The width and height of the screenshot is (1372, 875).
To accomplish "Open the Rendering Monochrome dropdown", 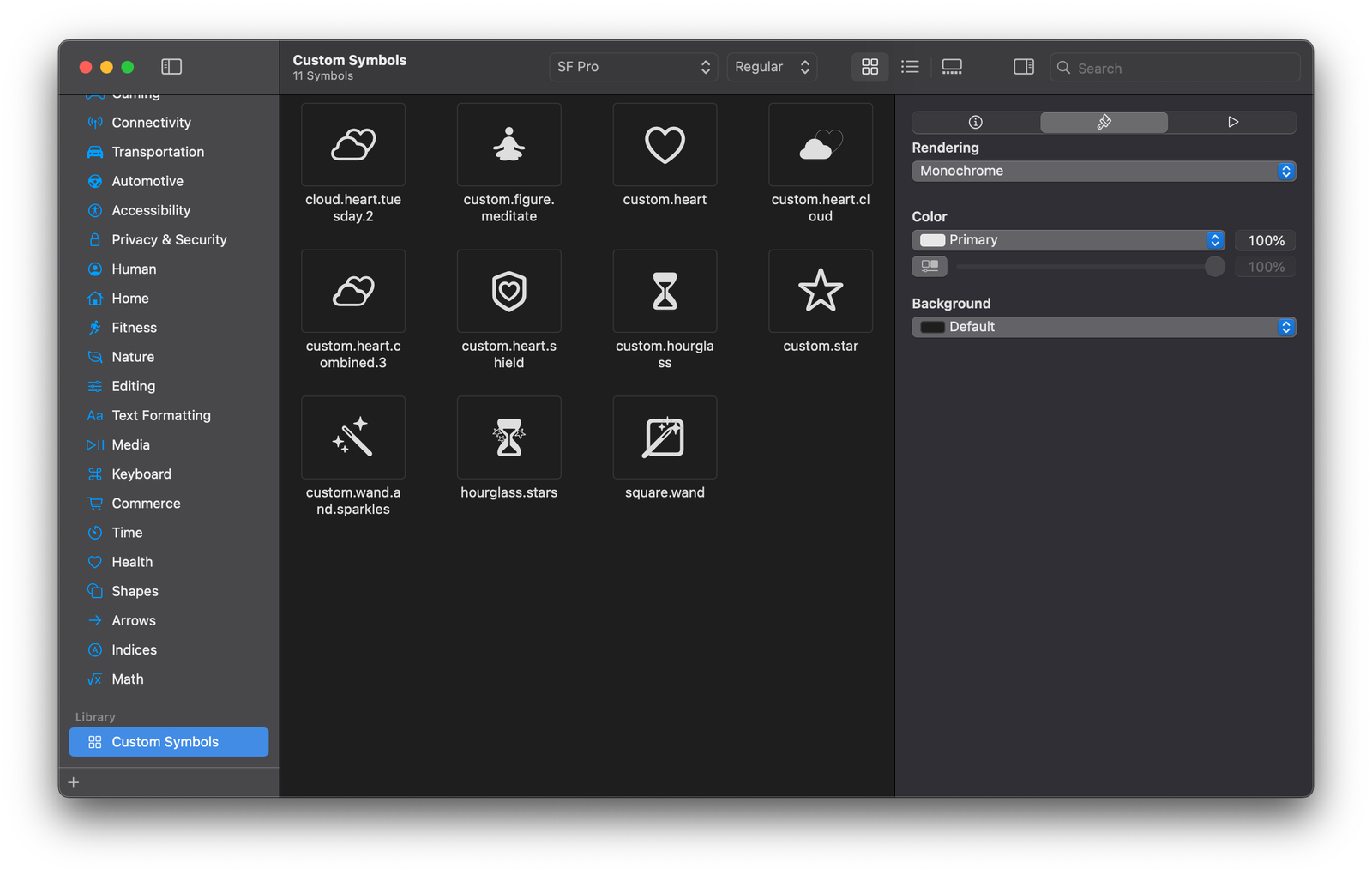I will pos(1104,171).
